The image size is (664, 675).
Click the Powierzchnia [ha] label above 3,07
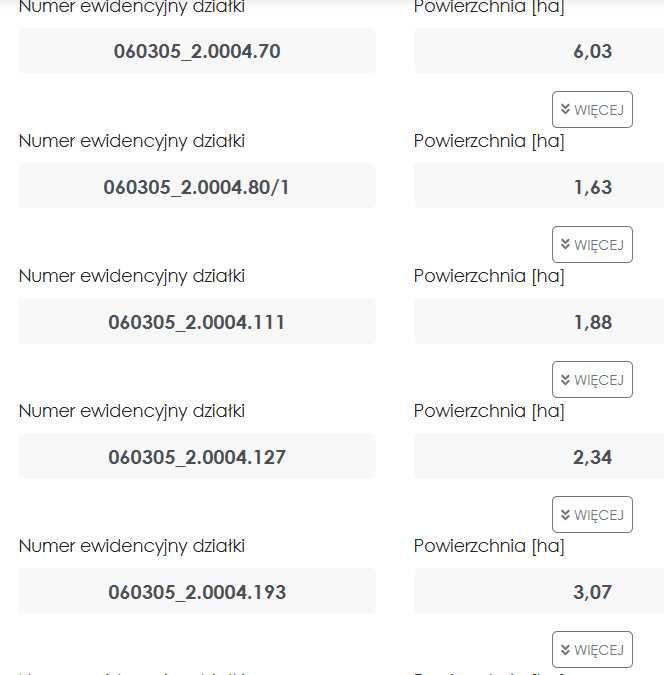pos(489,546)
